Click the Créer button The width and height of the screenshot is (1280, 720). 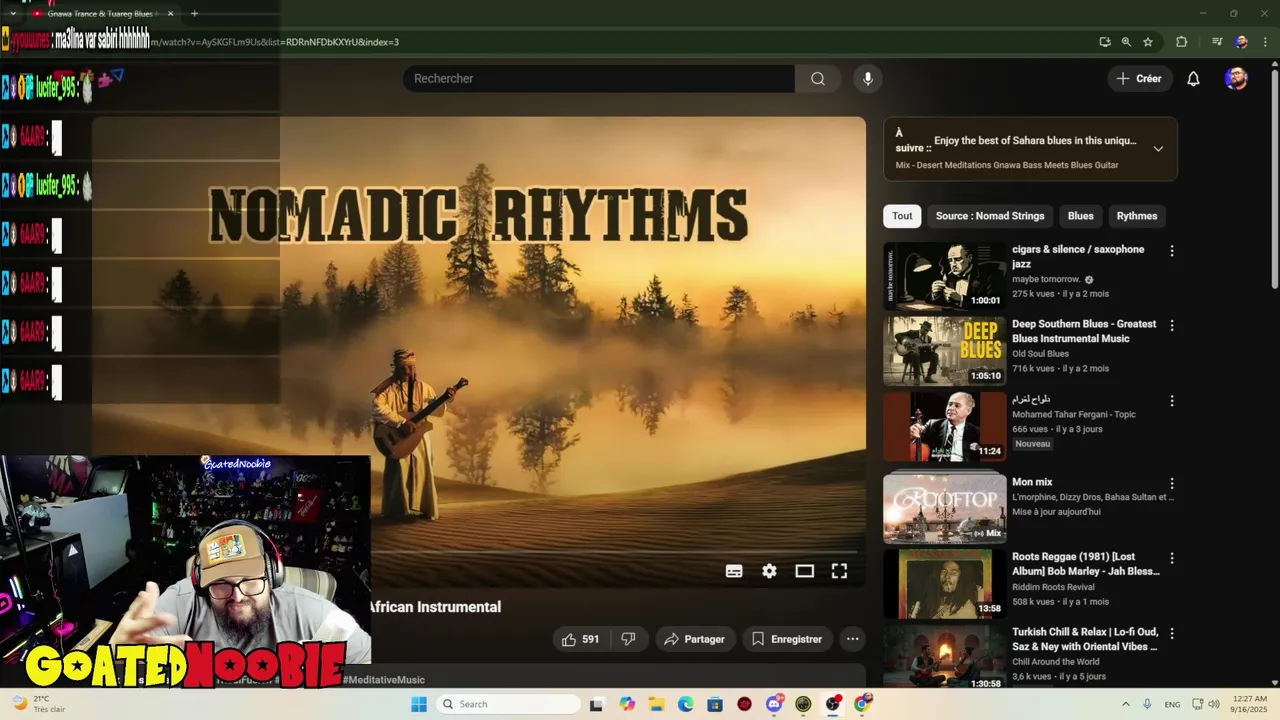[1139, 79]
